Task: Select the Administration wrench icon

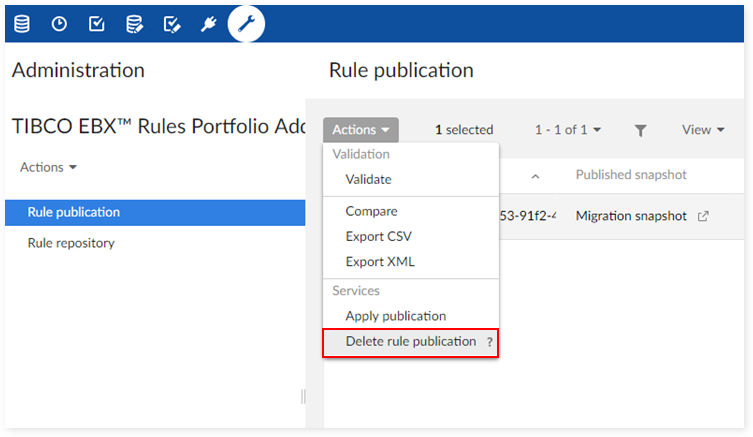Action: 246,24
